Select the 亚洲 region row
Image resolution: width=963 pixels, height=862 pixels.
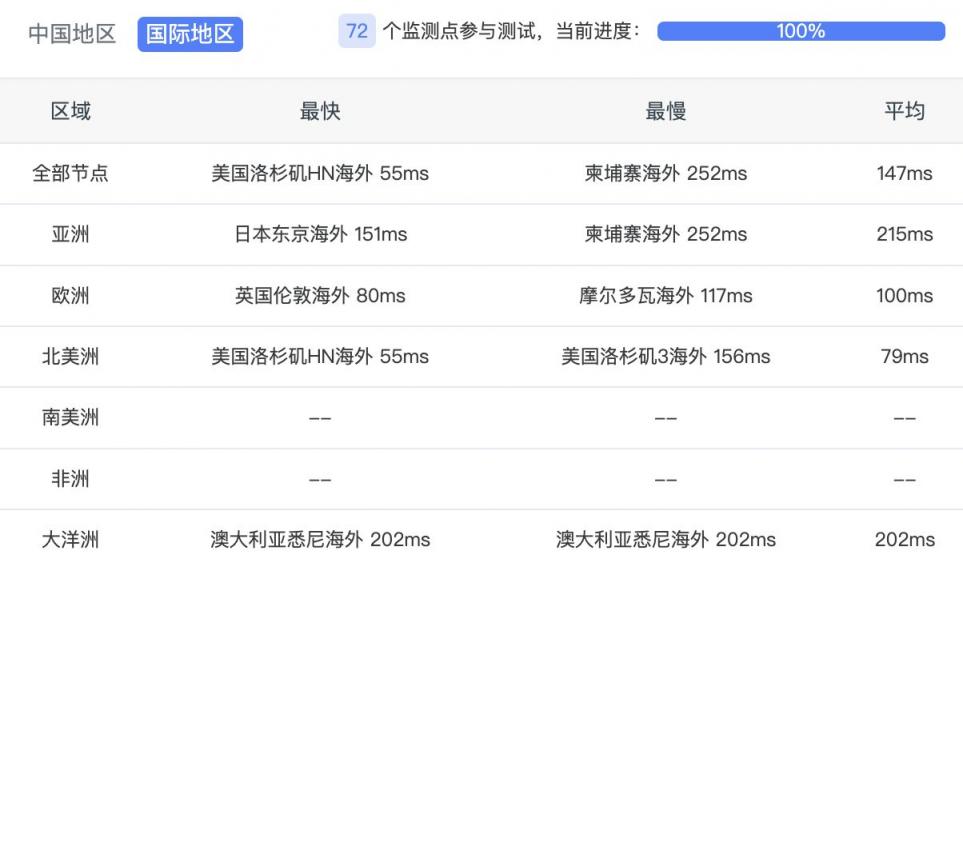click(70, 235)
